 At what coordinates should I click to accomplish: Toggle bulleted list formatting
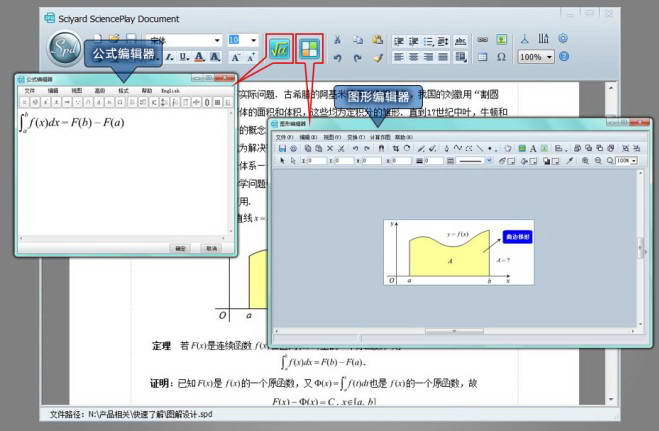tap(428, 41)
